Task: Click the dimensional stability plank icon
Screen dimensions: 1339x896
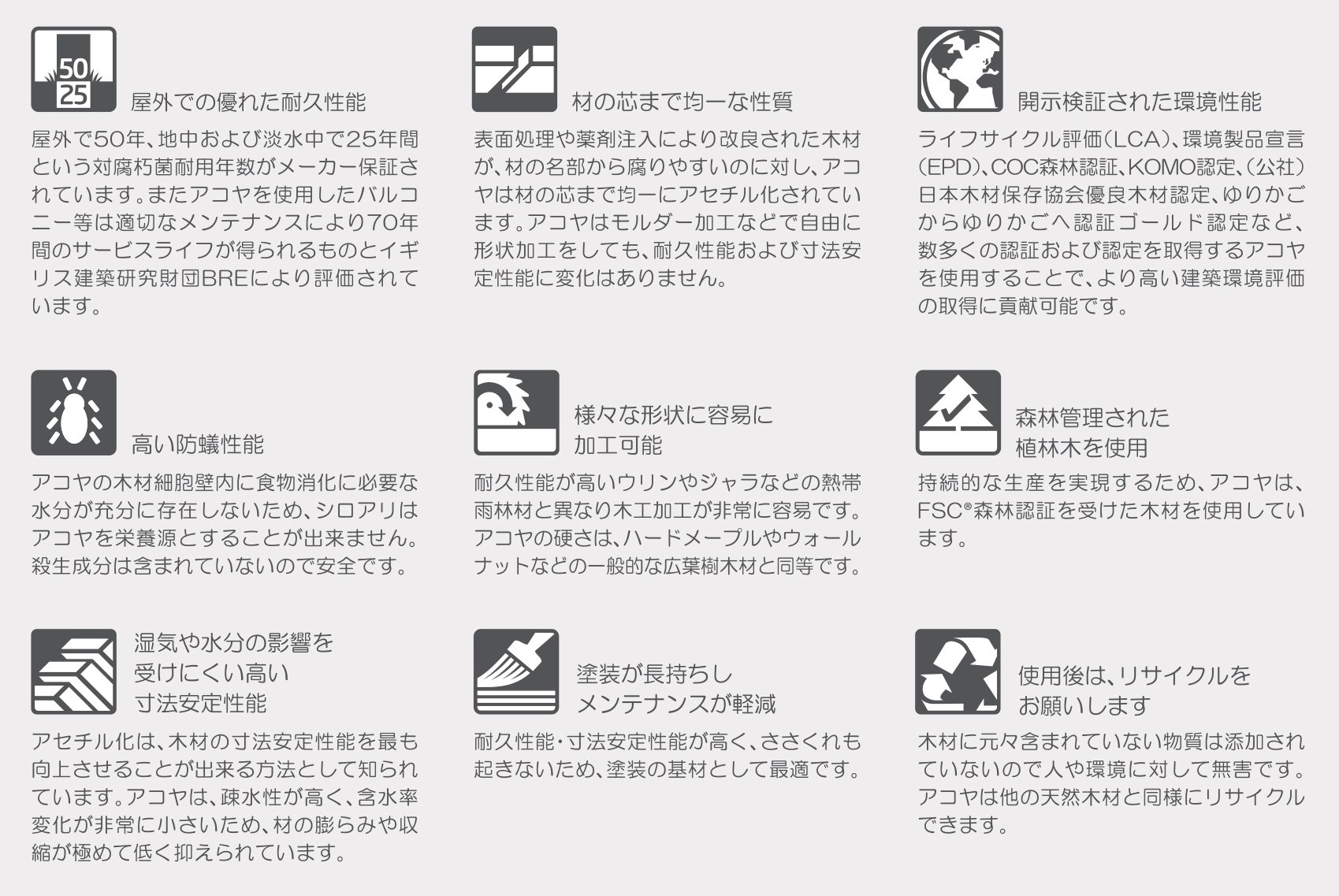Action: point(73,672)
